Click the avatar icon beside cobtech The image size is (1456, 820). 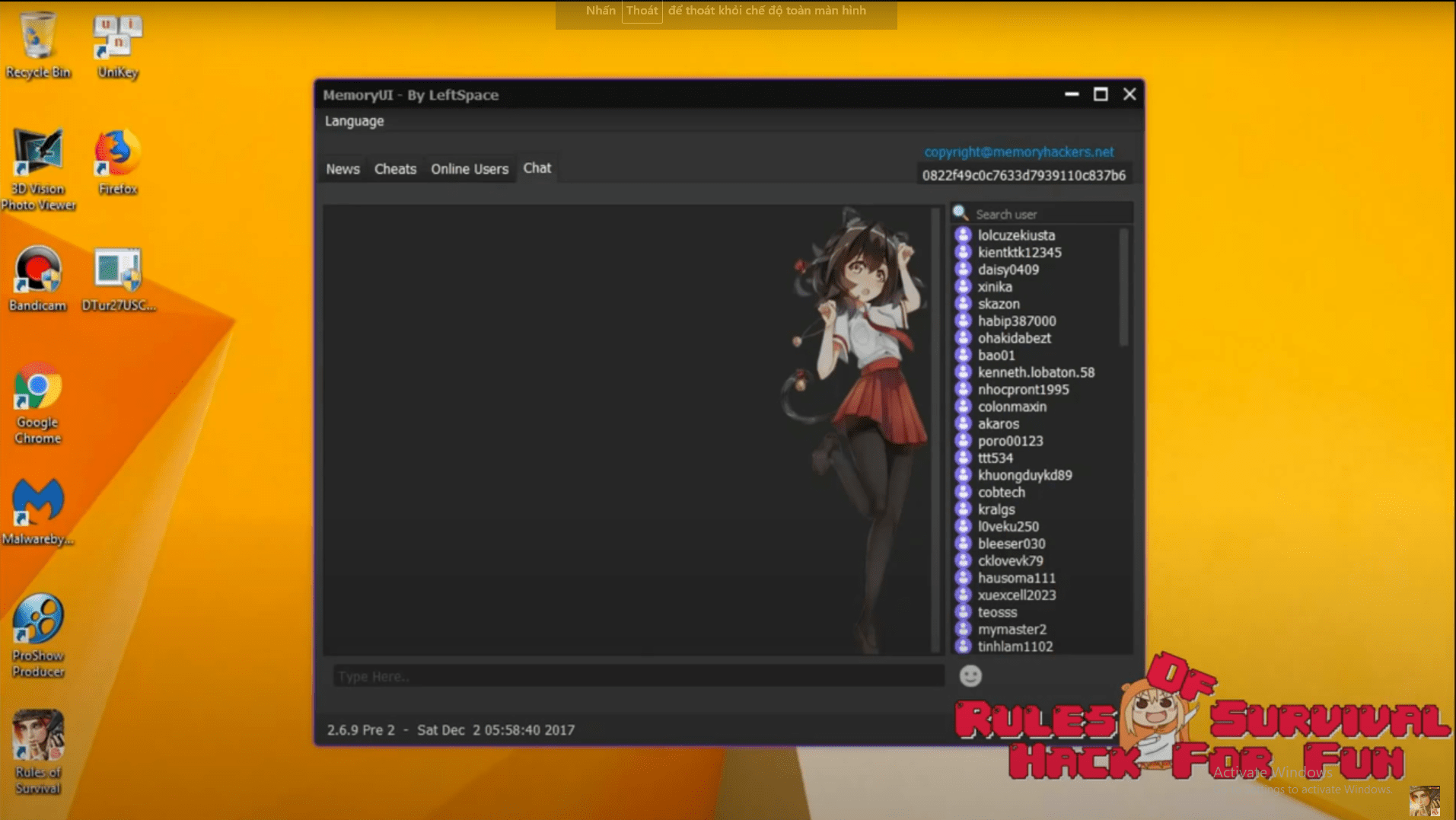pos(963,492)
